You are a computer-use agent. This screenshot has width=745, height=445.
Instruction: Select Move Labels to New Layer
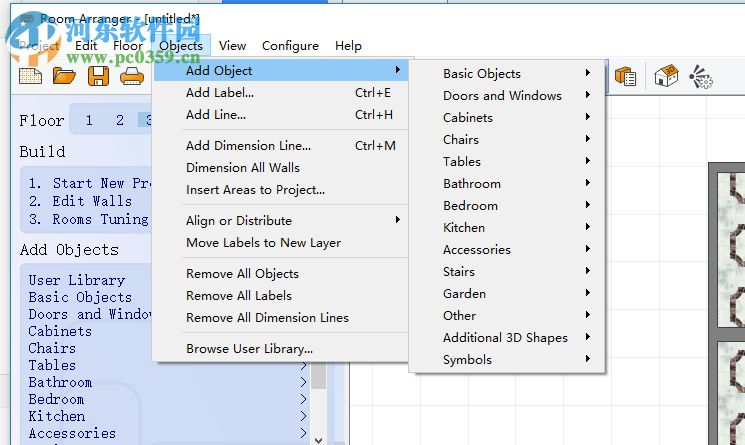(281, 243)
